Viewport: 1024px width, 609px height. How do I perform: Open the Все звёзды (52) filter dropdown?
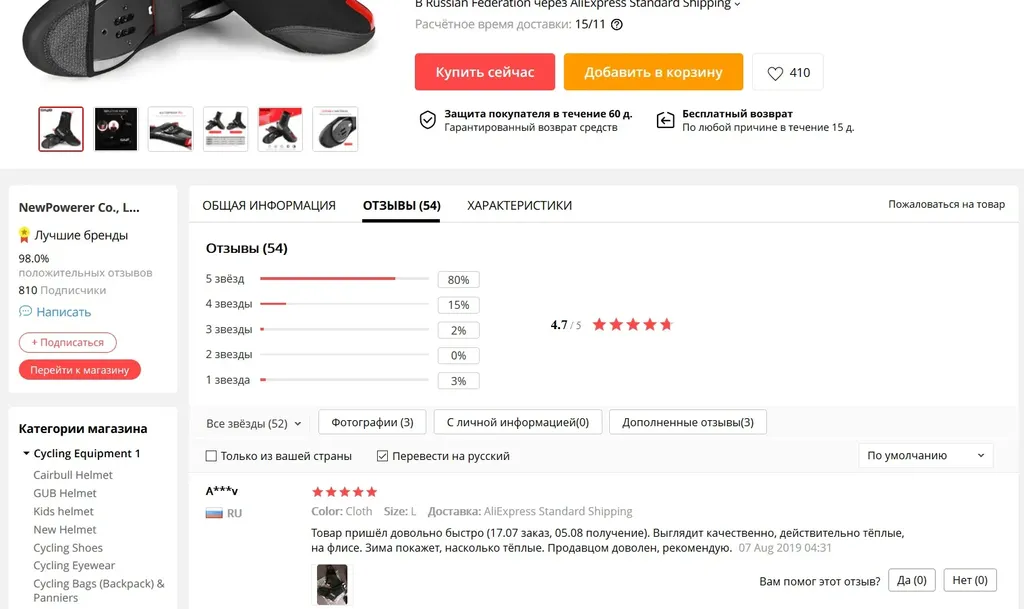[x=253, y=424]
